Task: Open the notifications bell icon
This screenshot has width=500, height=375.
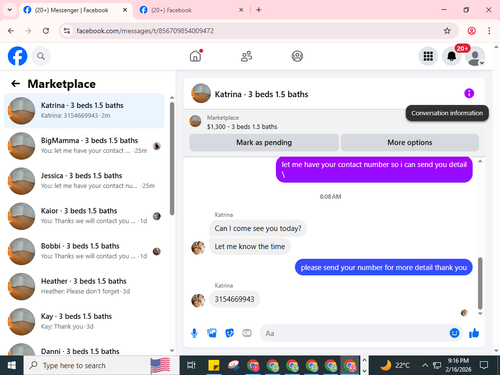Action: point(452,56)
